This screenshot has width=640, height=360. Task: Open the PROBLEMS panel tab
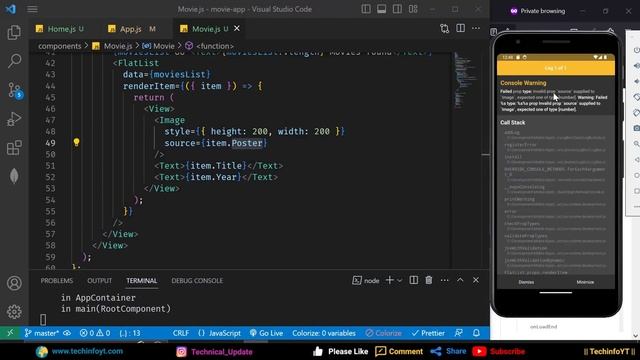pyautogui.click(x=57, y=280)
